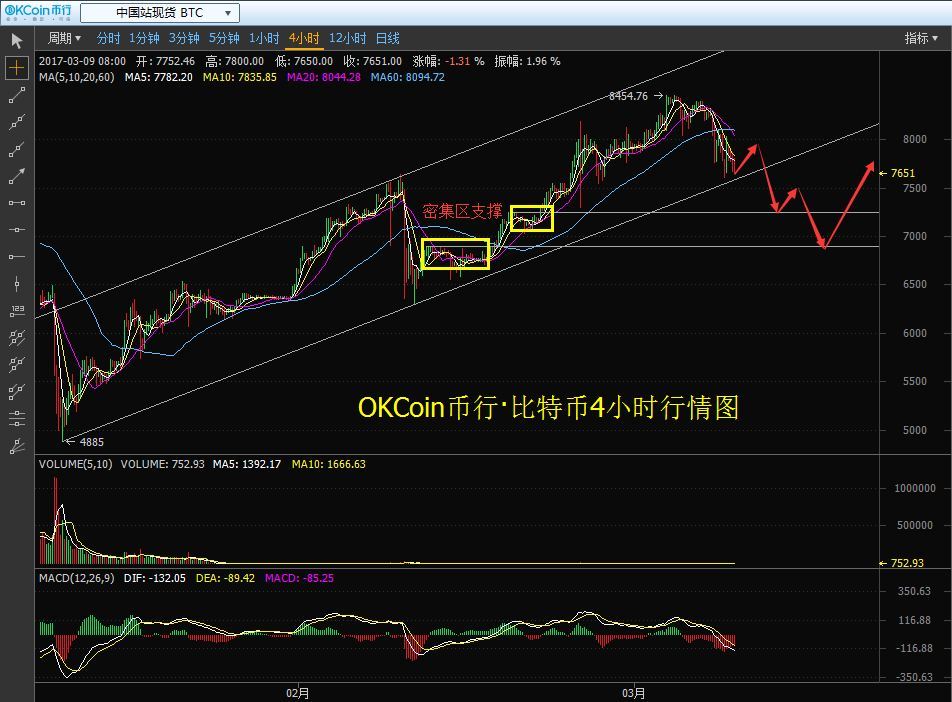Open the 中国站现货 BTC market dropdown
The height and width of the screenshot is (702, 952).
click(160, 13)
